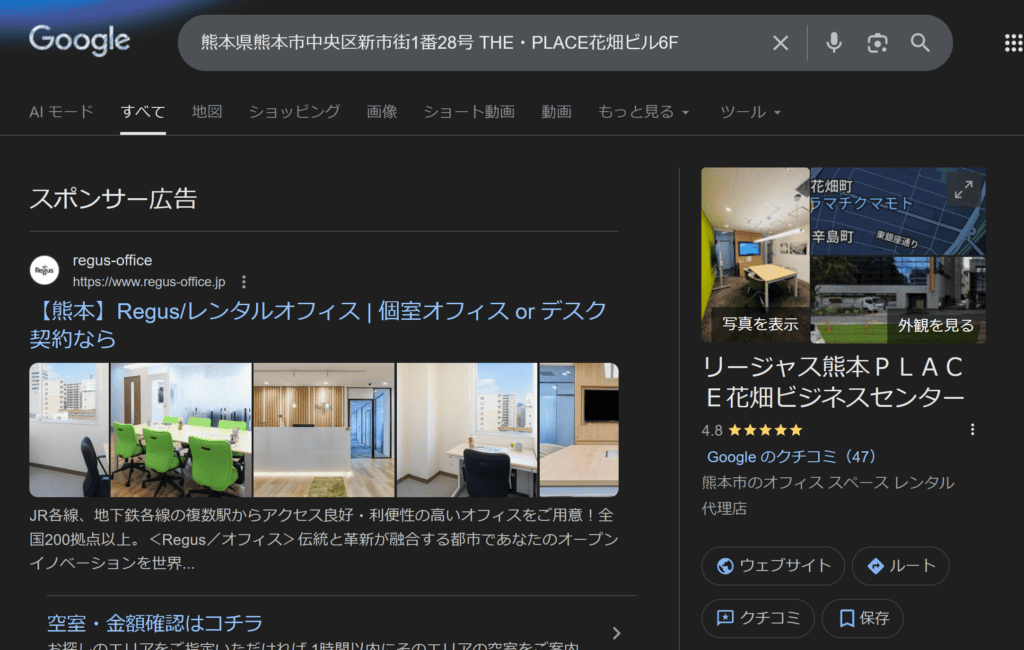This screenshot has width=1024, height=650.
Task: Clear the search query with the X icon
Action: point(781,43)
